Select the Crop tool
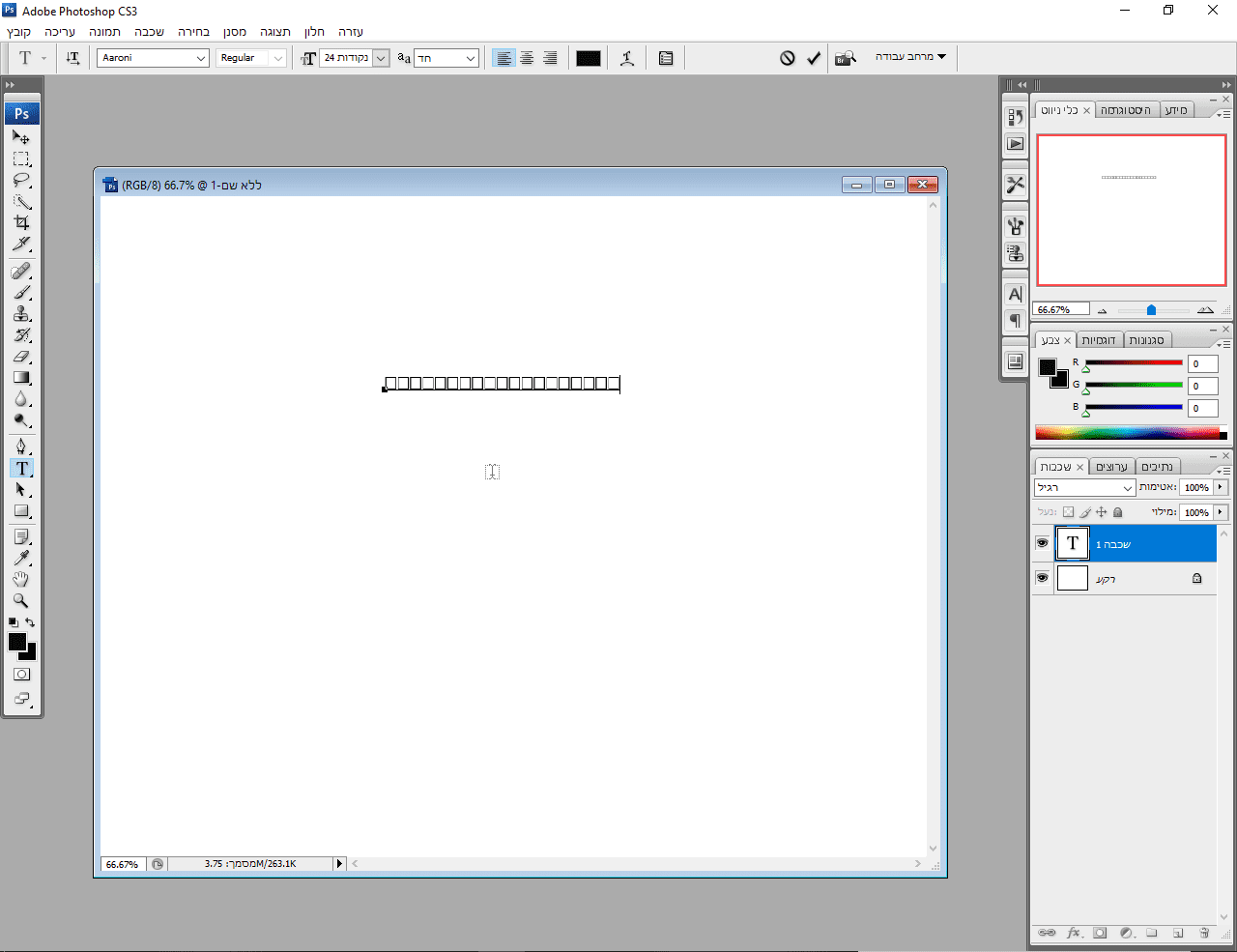 click(x=21, y=222)
